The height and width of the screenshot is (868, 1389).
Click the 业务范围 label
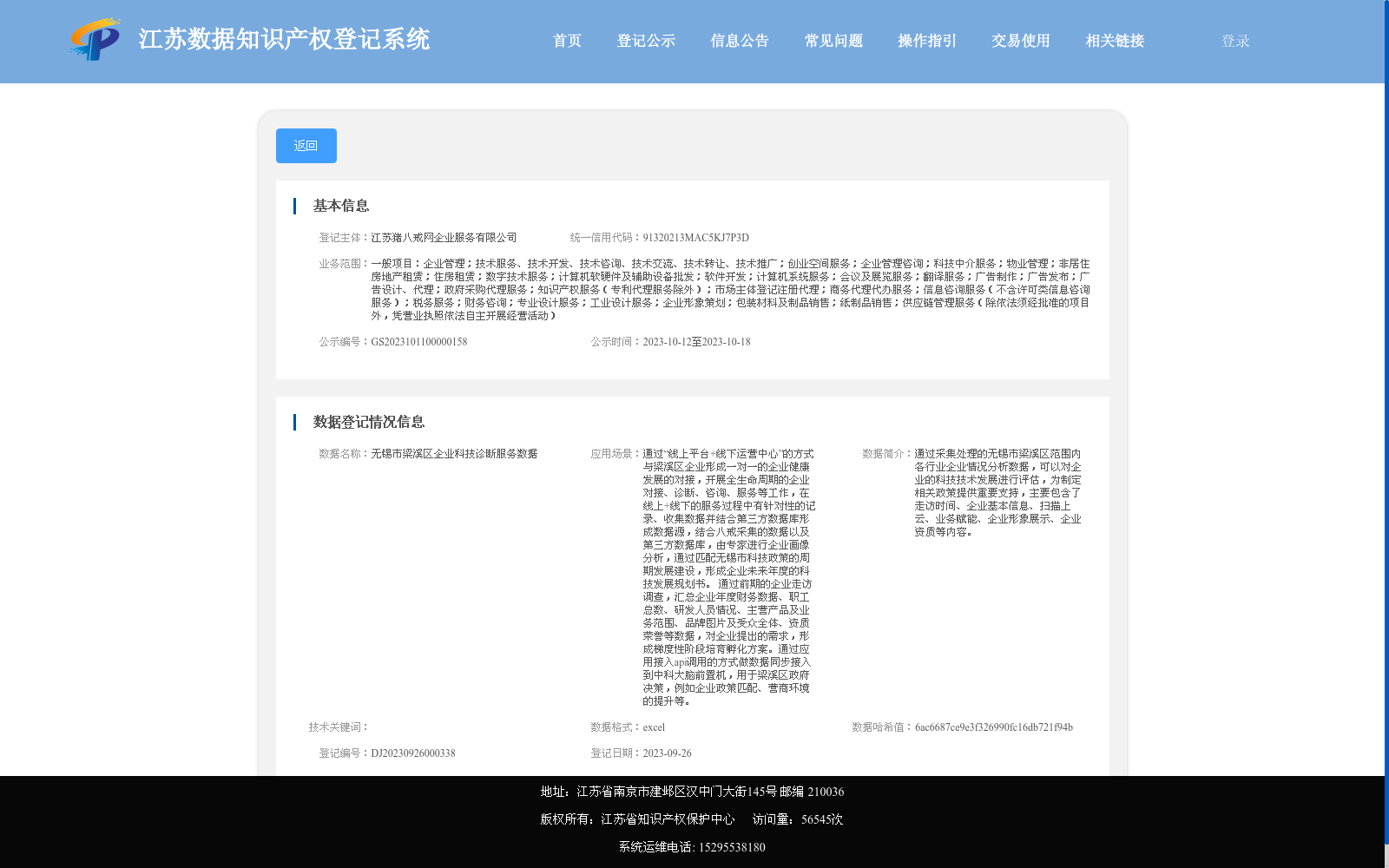point(345,264)
